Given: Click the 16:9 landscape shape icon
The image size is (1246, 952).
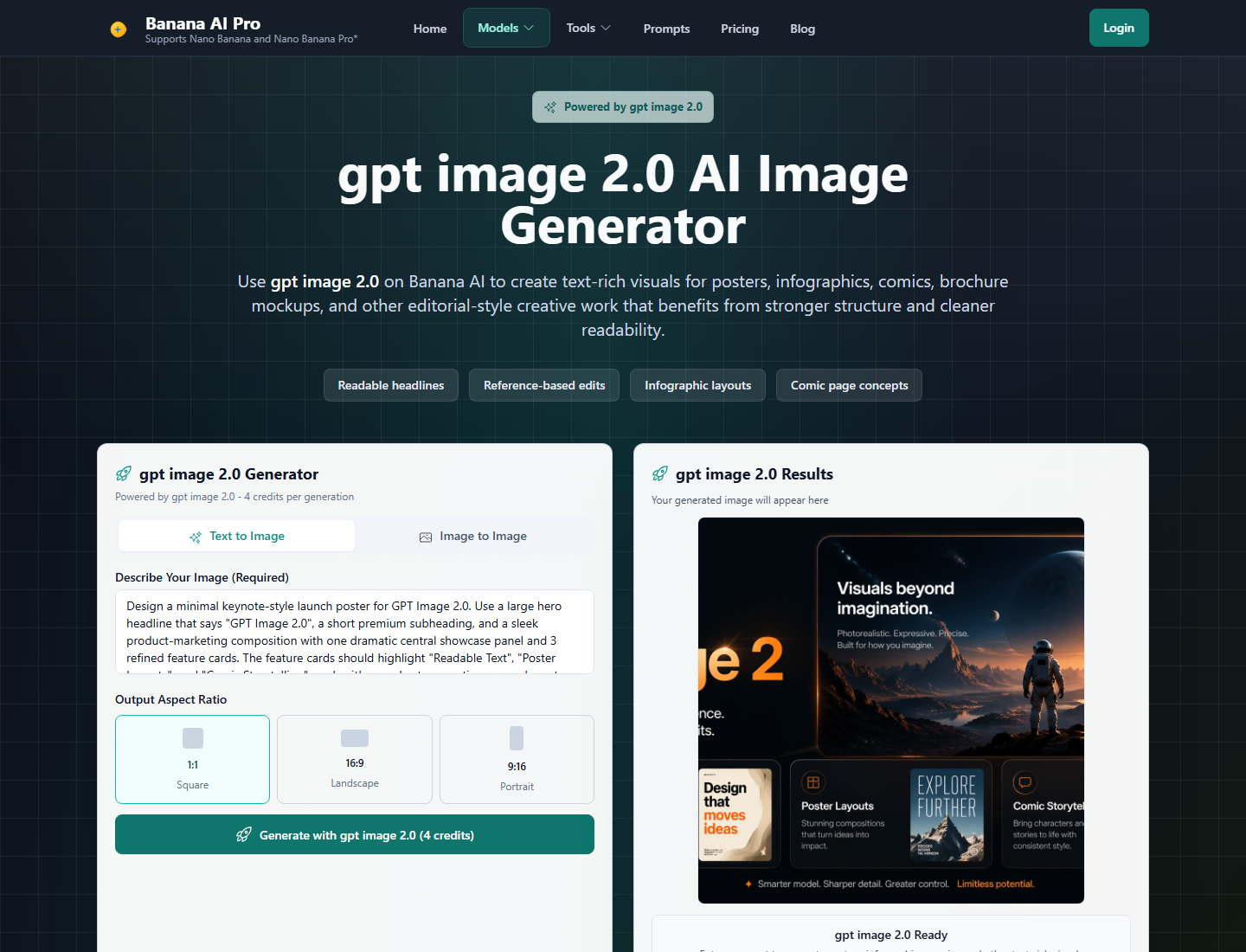Looking at the screenshot, I should (x=355, y=738).
